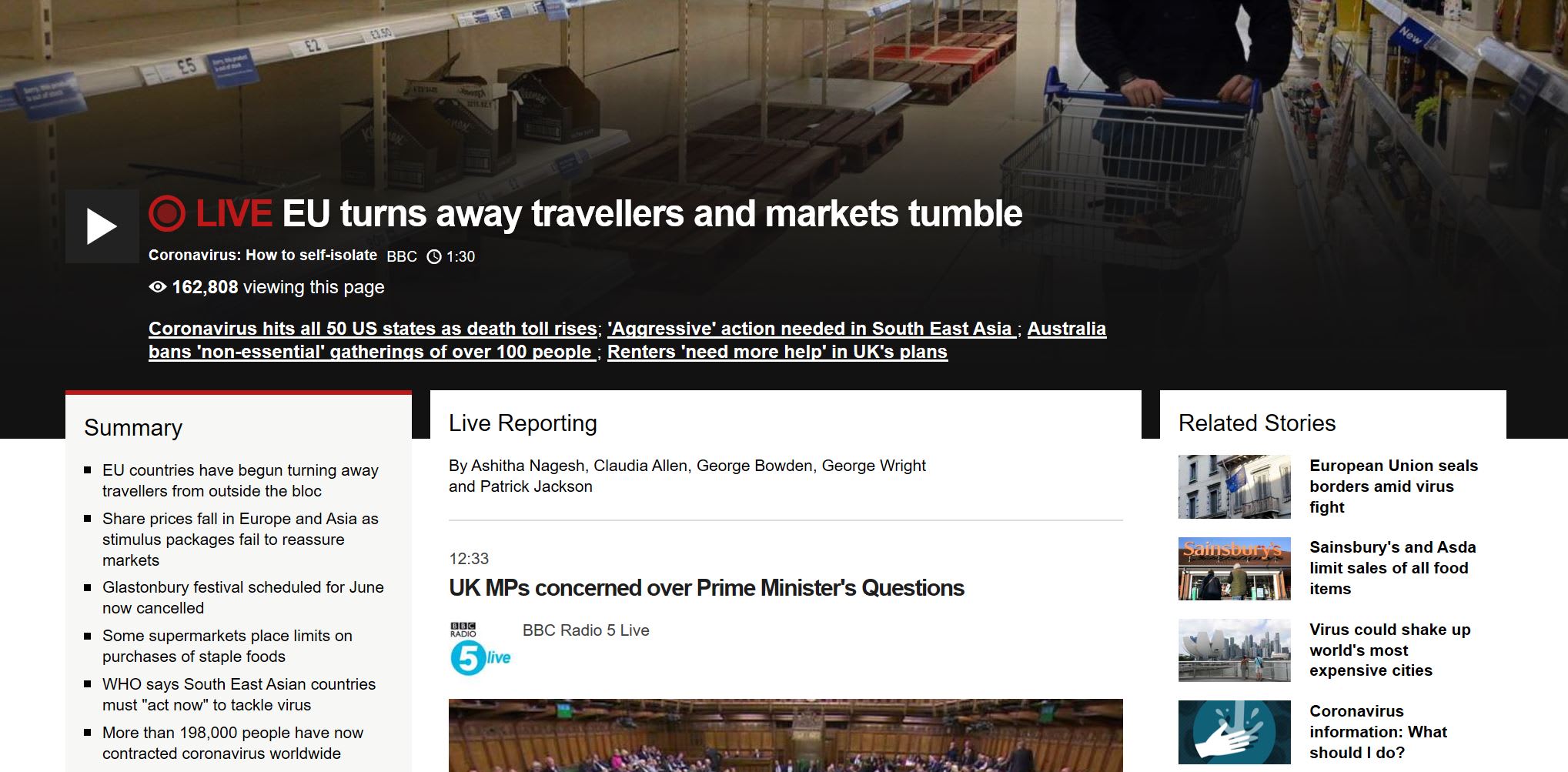Open the coronavirus handwashing icon thumbnail
Screen dimensions: 1568x772
[1234, 732]
